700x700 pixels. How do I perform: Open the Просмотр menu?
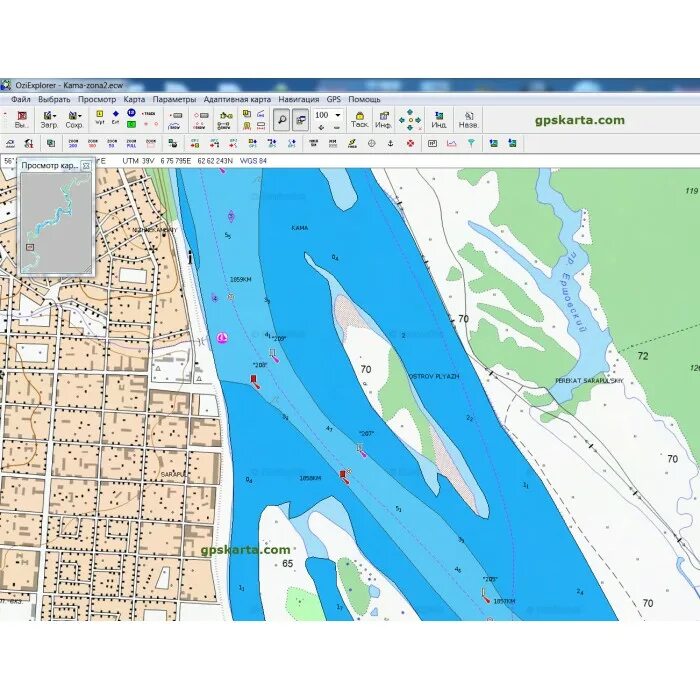coord(97,99)
